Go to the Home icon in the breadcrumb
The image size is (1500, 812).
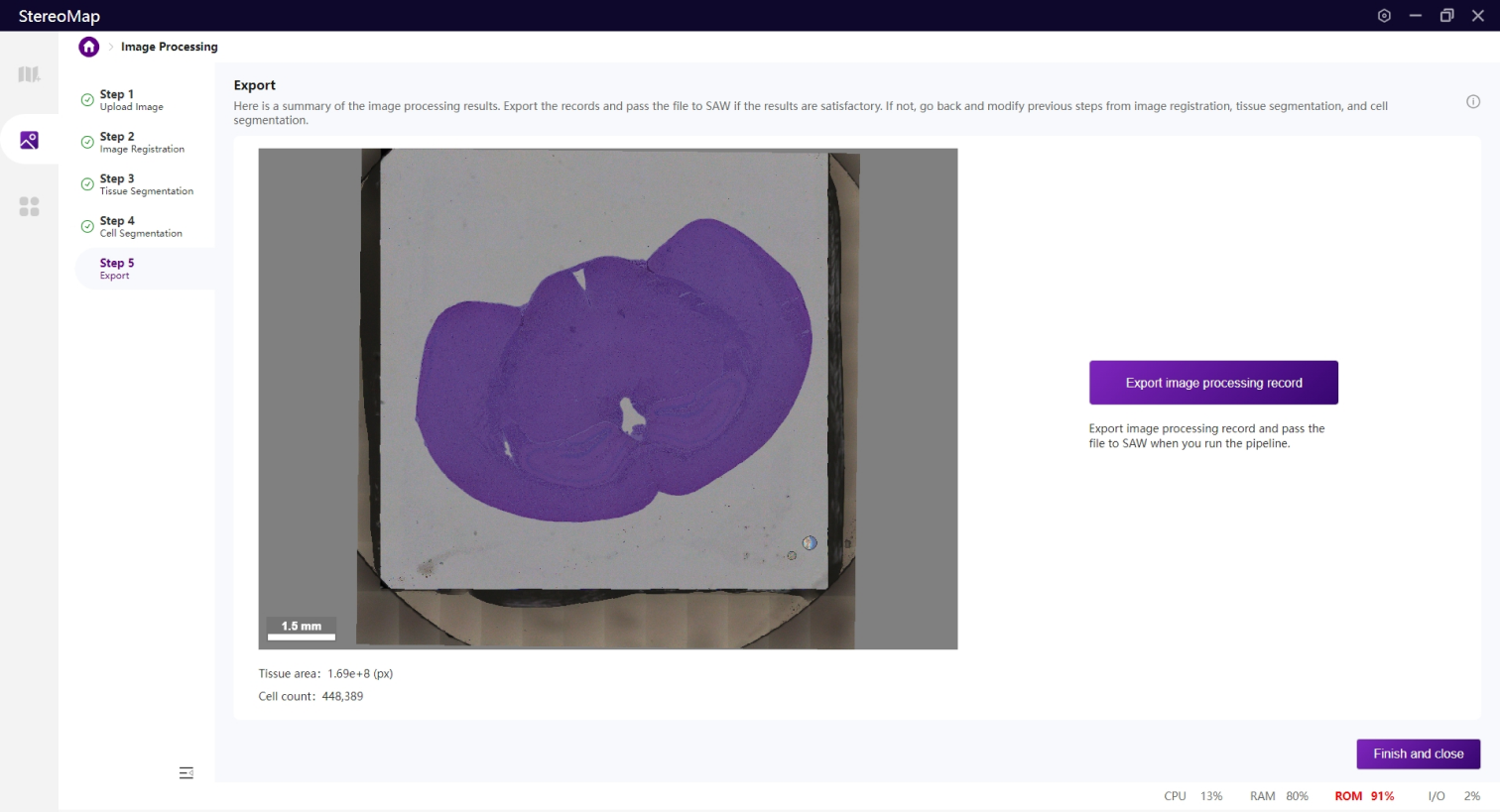(89, 47)
